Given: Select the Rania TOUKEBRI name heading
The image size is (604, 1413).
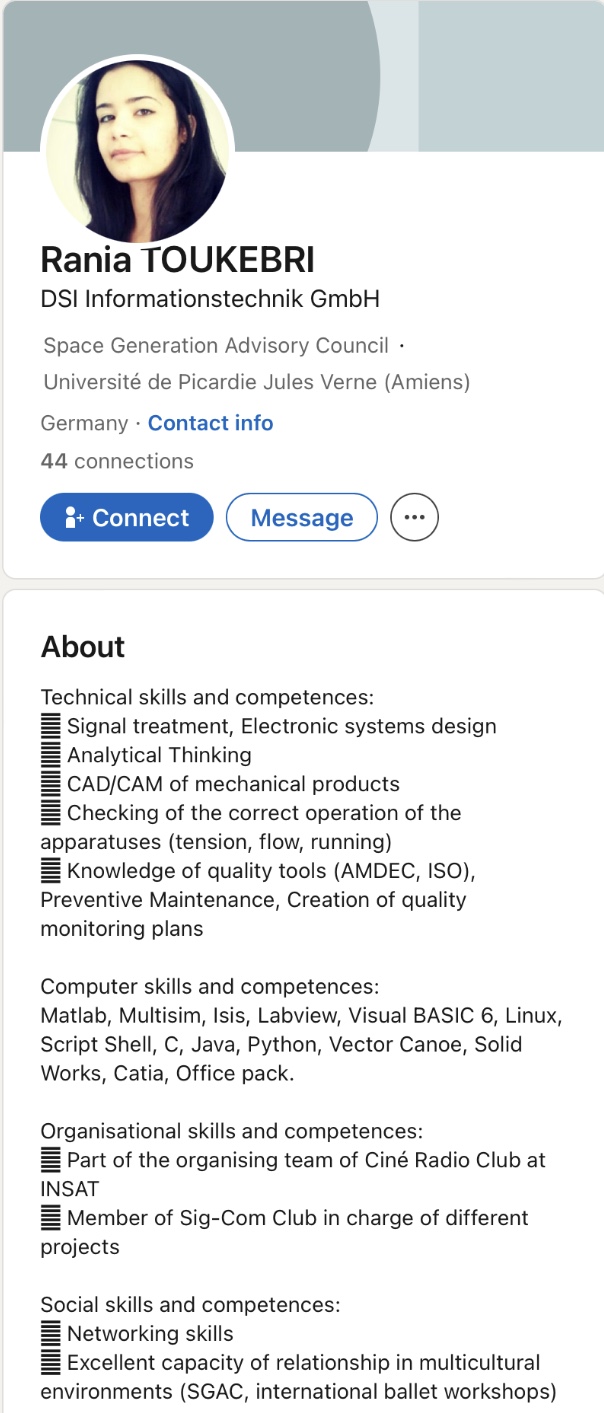Looking at the screenshot, I should (x=177, y=261).
